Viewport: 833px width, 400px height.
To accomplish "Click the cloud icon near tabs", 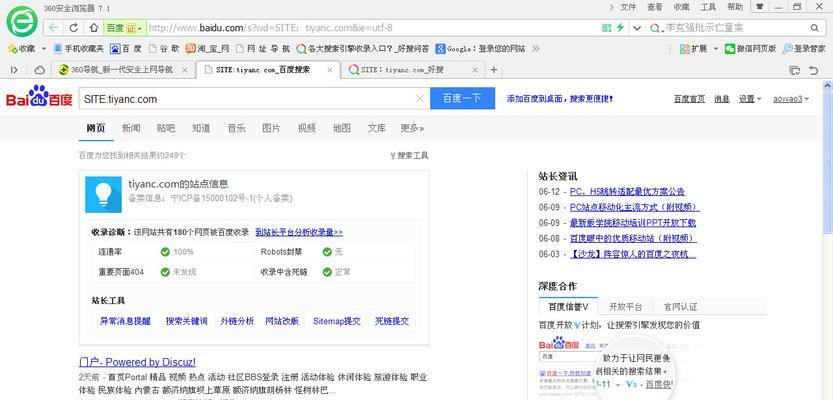I will point(39,70).
